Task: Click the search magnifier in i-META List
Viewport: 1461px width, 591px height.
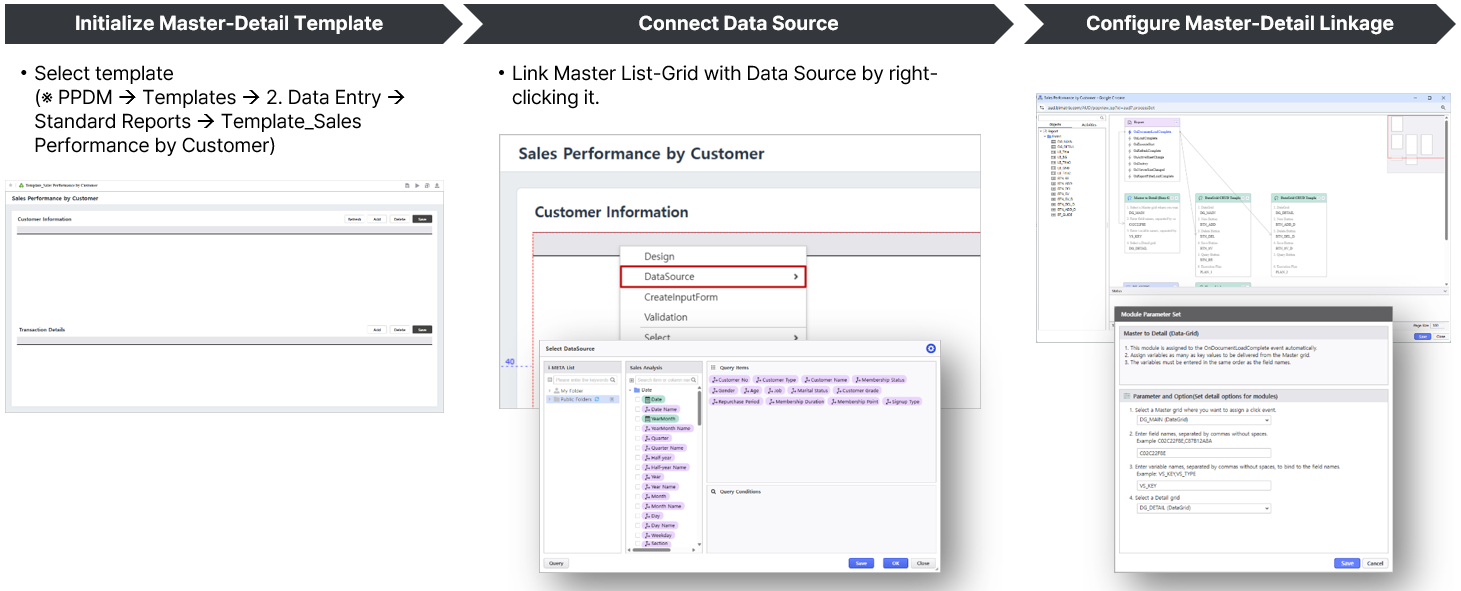Action: tap(612, 380)
